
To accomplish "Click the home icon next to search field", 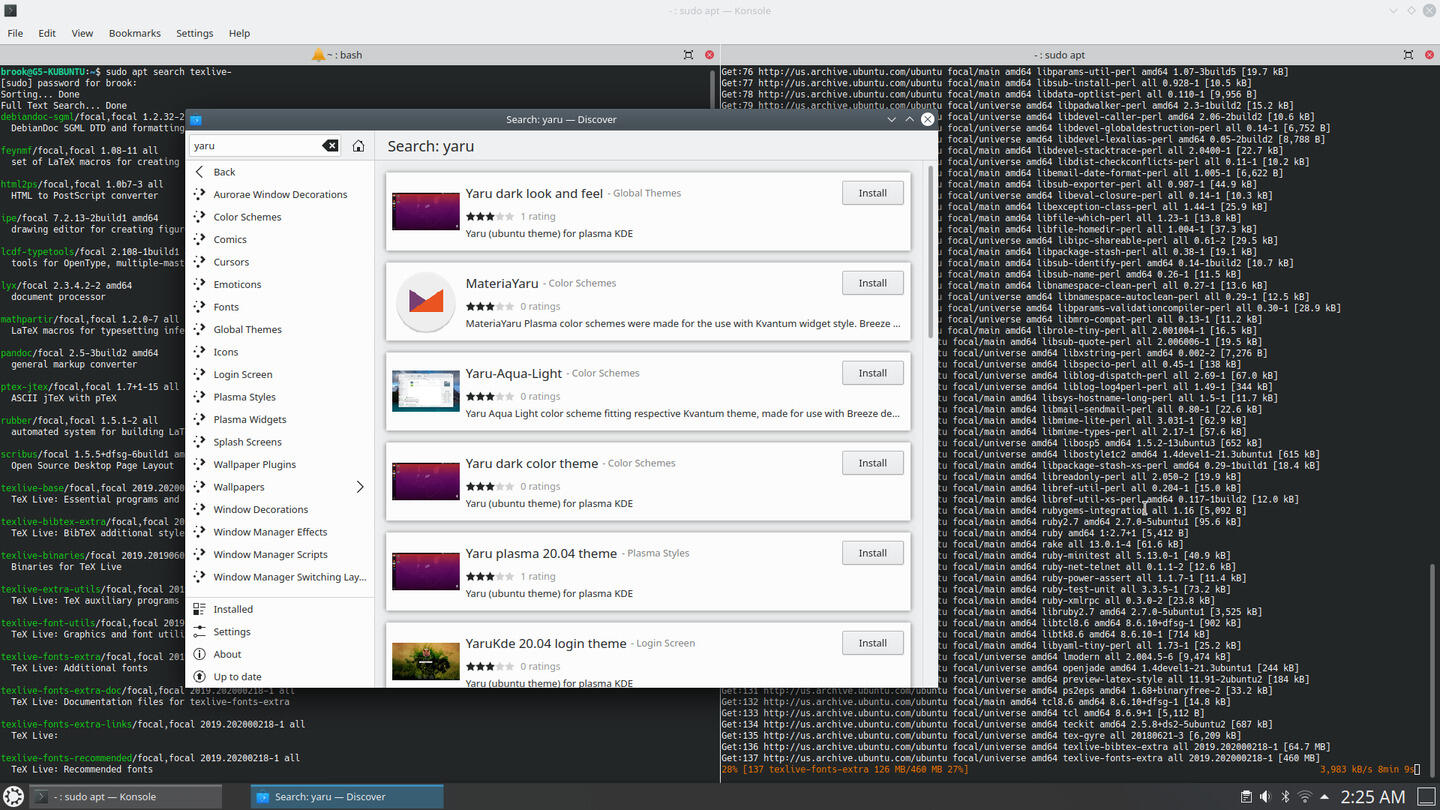I will (358, 146).
